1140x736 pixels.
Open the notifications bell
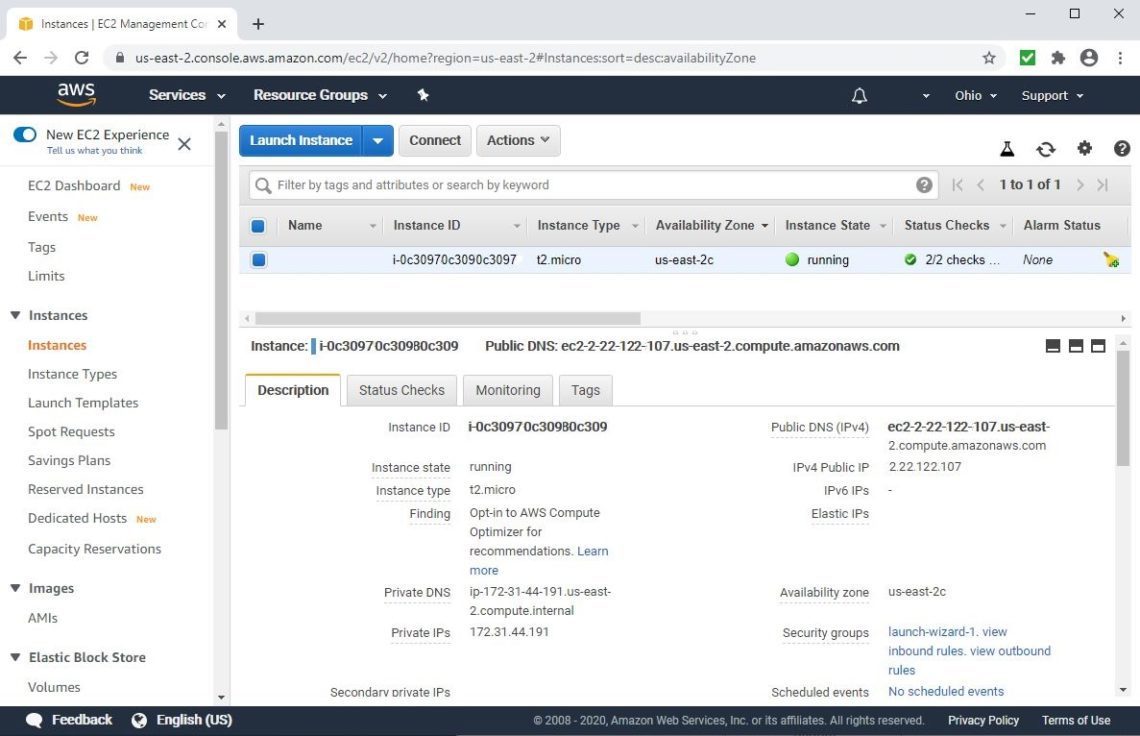(x=859, y=95)
